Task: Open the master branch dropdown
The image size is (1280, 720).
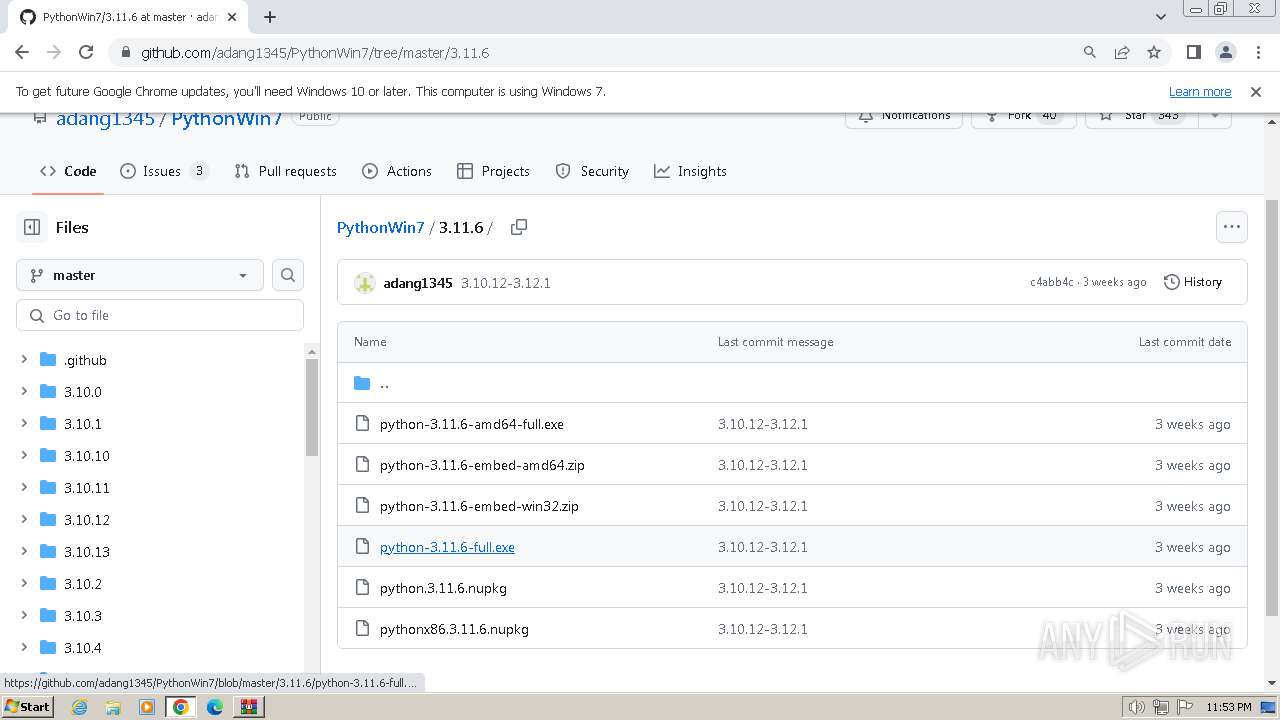Action: (x=140, y=275)
